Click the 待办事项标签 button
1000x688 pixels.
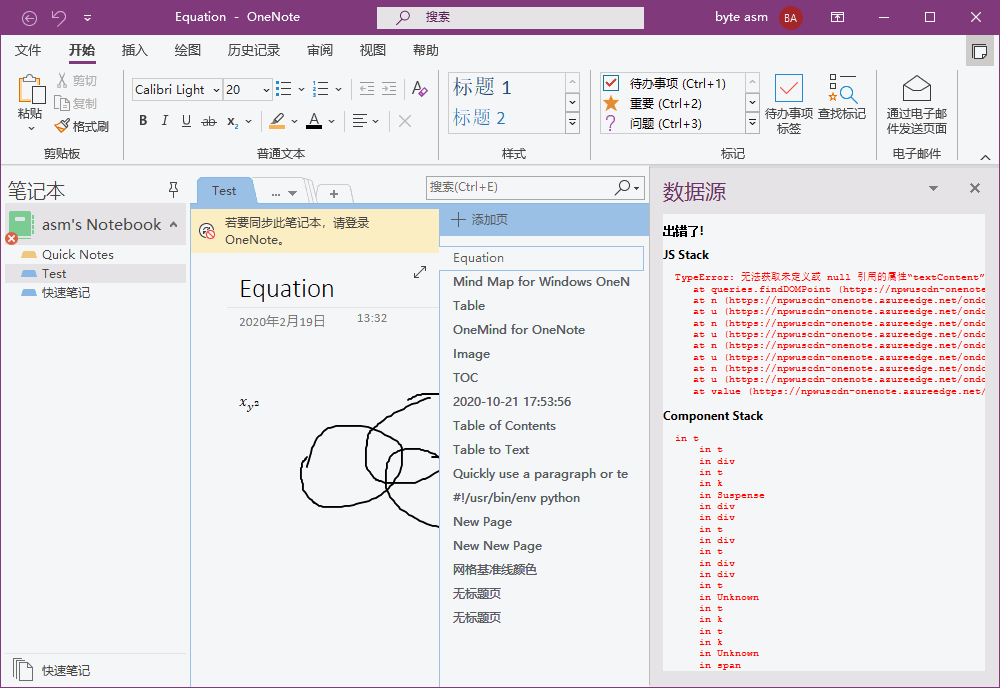(788, 104)
